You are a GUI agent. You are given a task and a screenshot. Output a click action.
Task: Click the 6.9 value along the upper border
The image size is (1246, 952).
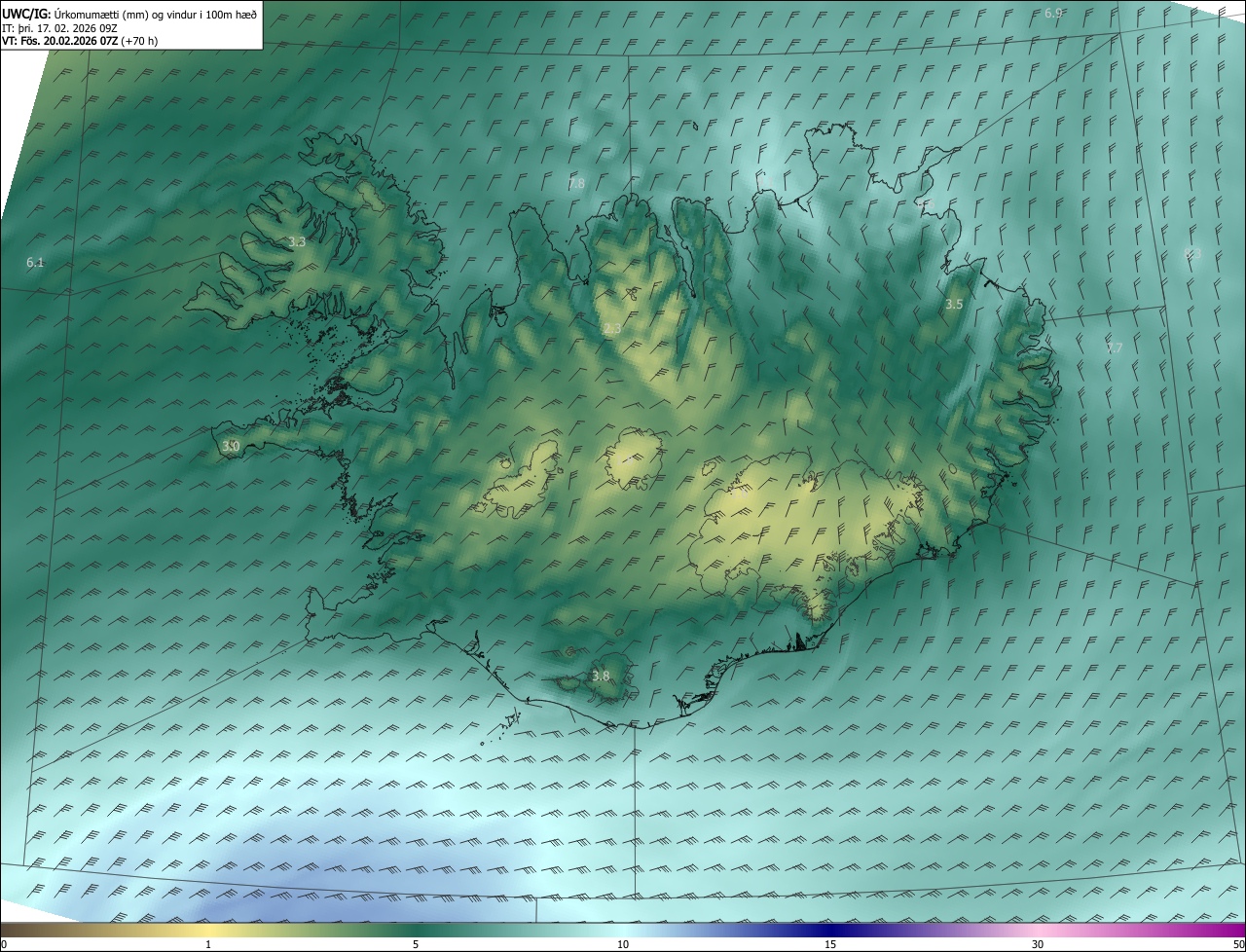(x=1053, y=13)
